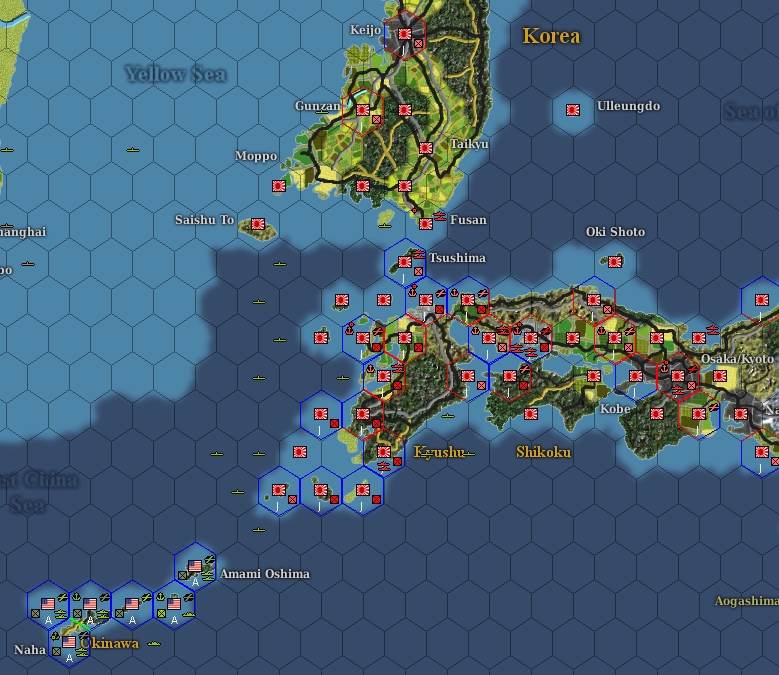This screenshot has height=675, width=779.
Task: Click the ship marker below Yellow Sea label
Action: click(133, 150)
